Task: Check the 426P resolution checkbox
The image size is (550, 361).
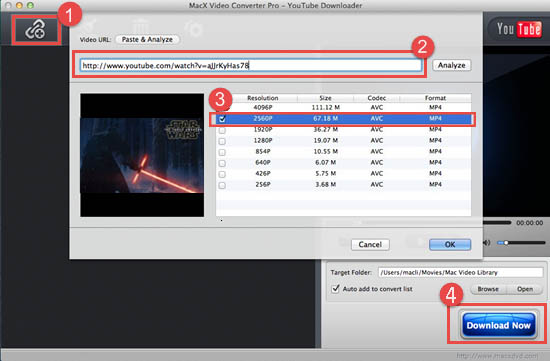Action: coord(222,174)
